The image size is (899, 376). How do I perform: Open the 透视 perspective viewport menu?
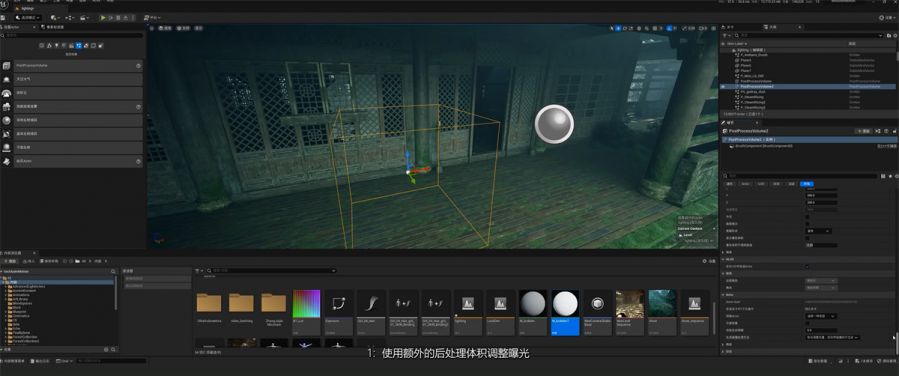coord(165,28)
